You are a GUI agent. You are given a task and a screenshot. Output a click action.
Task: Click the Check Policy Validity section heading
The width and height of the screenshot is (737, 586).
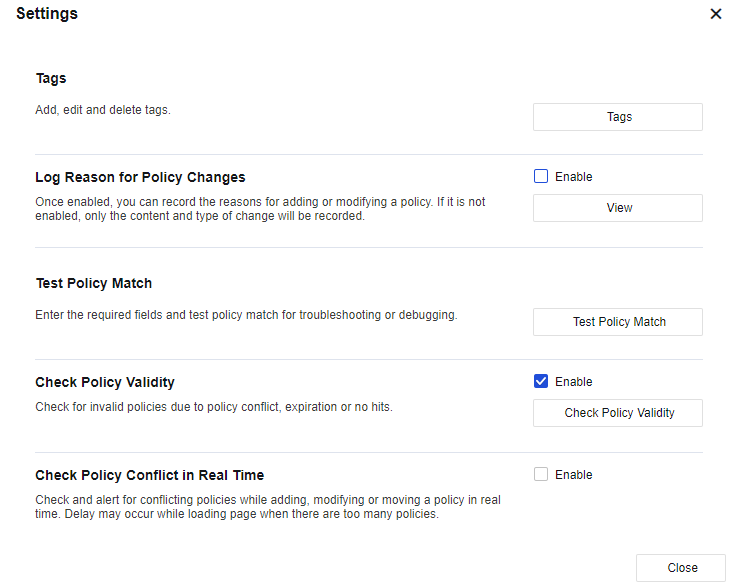[105, 382]
